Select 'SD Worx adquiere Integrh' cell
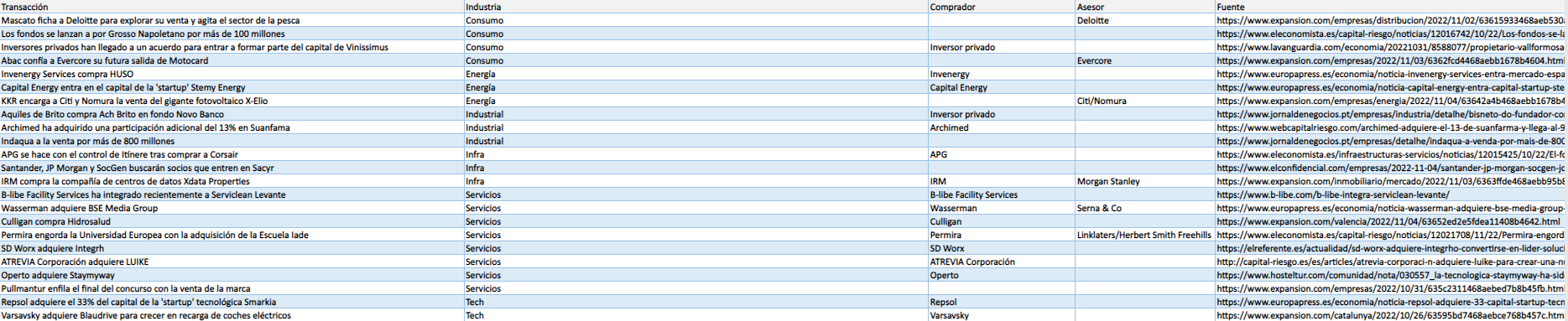1568x321 pixels. [x=232, y=248]
